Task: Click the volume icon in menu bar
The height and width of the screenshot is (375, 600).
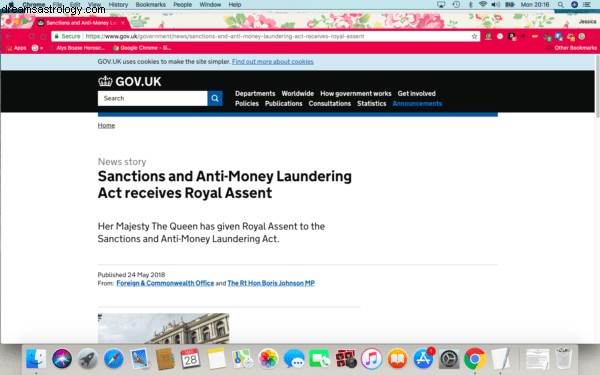Action: [x=496, y=5]
